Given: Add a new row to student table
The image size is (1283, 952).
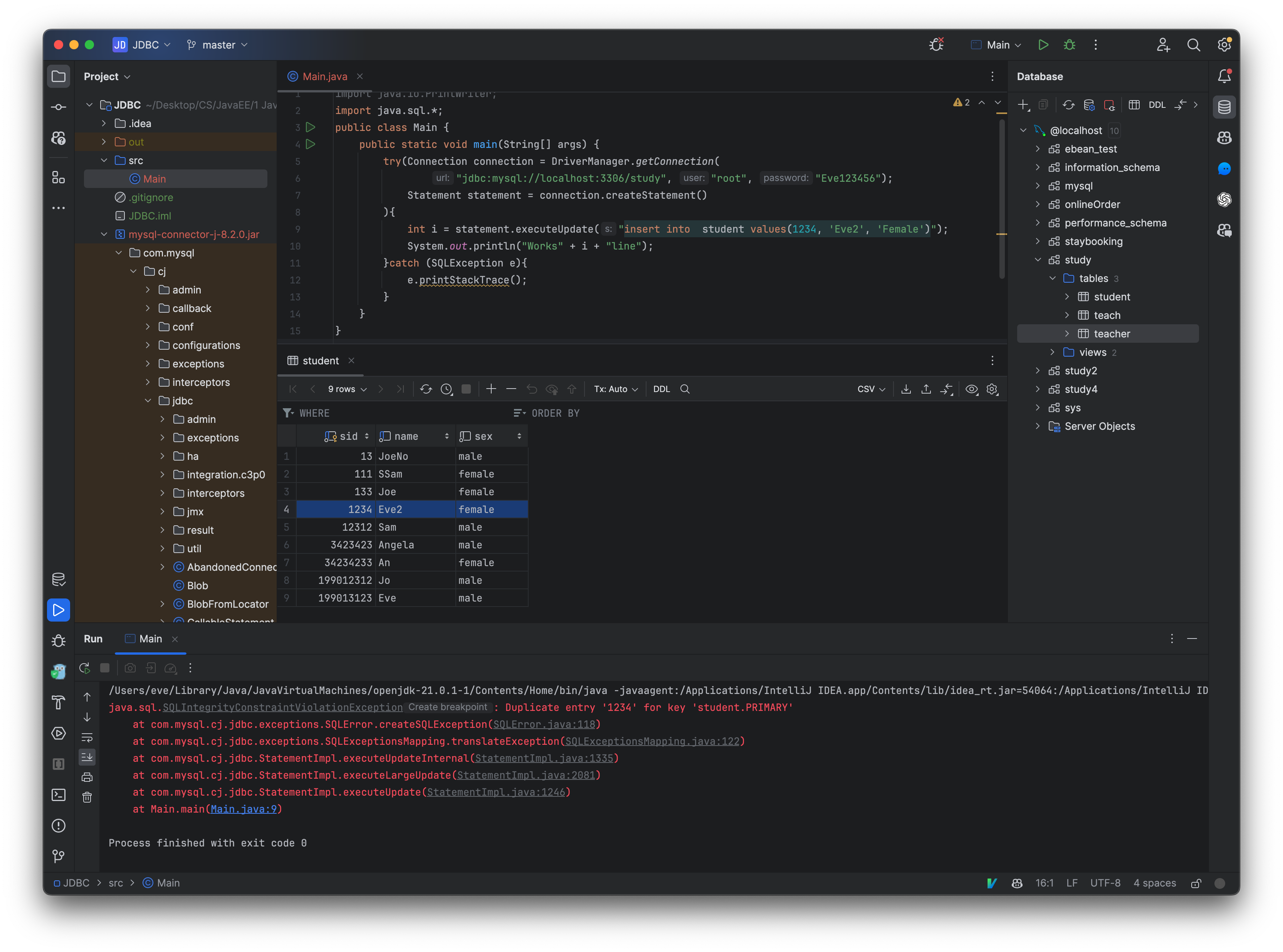Looking at the screenshot, I should [490, 389].
